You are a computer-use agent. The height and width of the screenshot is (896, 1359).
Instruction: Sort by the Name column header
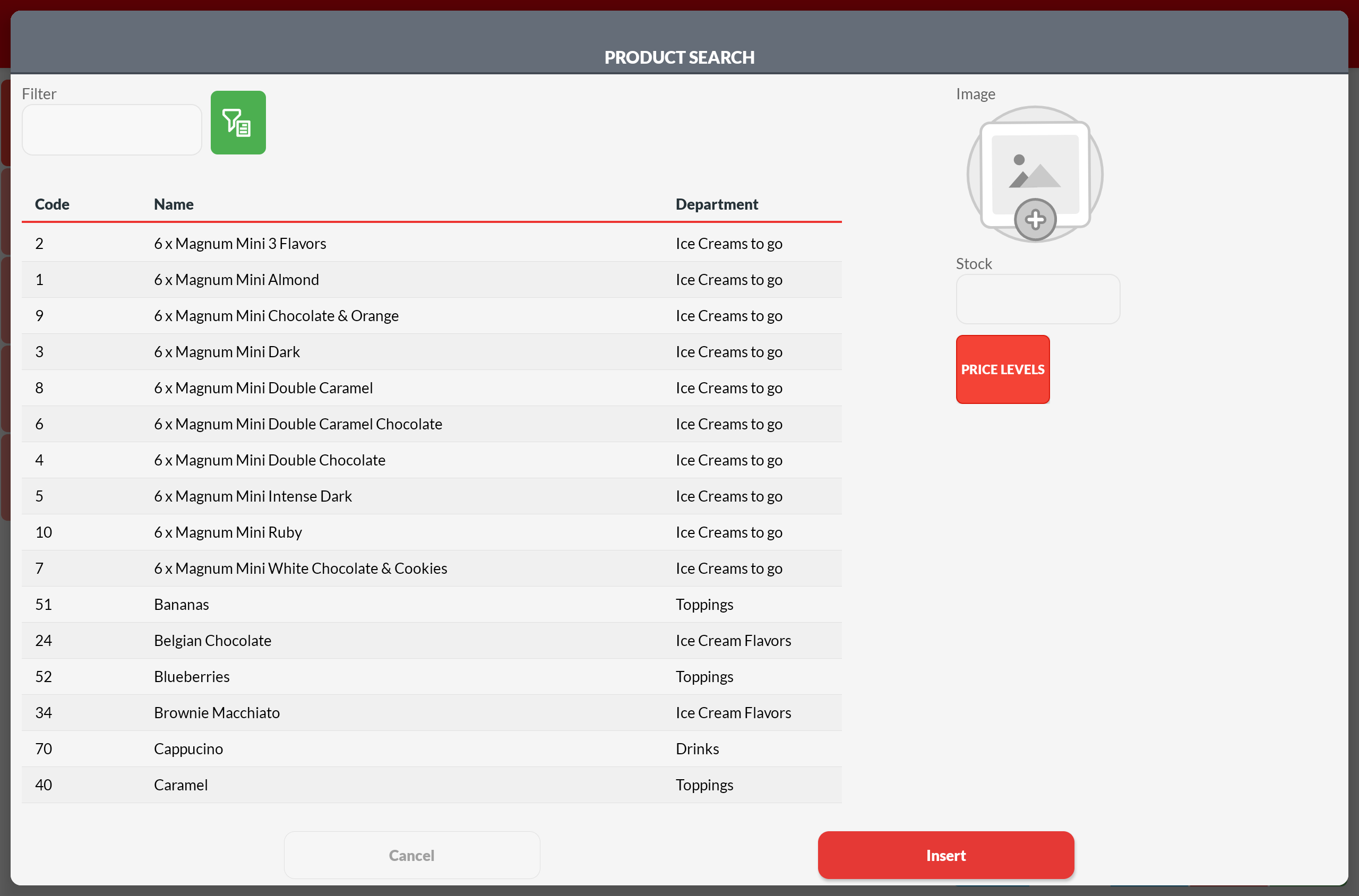click(x=173, y=204)
